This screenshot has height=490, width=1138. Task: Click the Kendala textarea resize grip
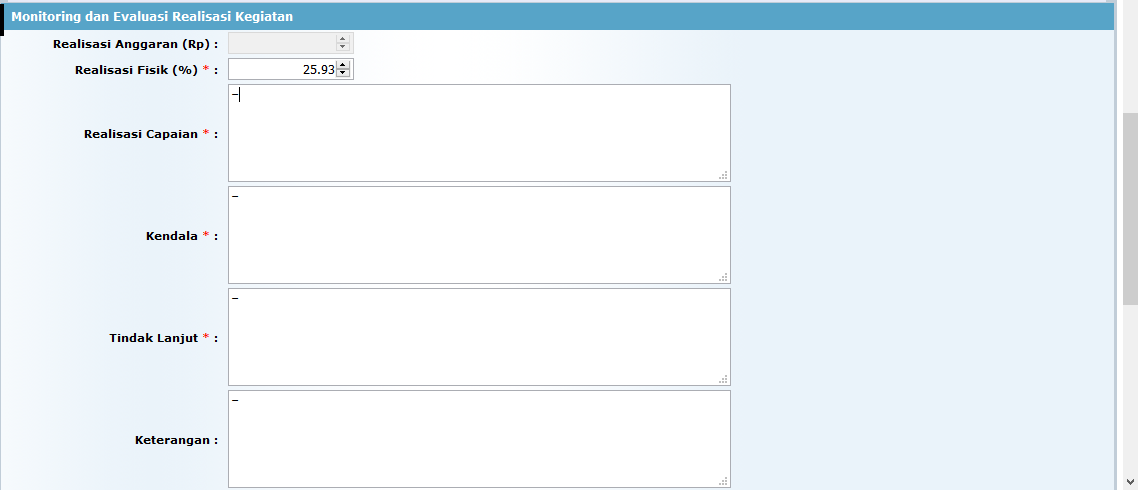723,277
